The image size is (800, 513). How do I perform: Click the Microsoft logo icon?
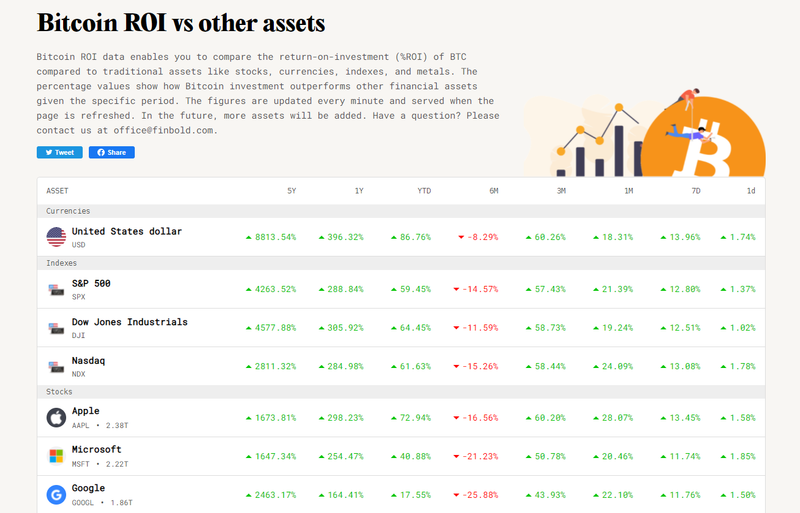point(56,456)
